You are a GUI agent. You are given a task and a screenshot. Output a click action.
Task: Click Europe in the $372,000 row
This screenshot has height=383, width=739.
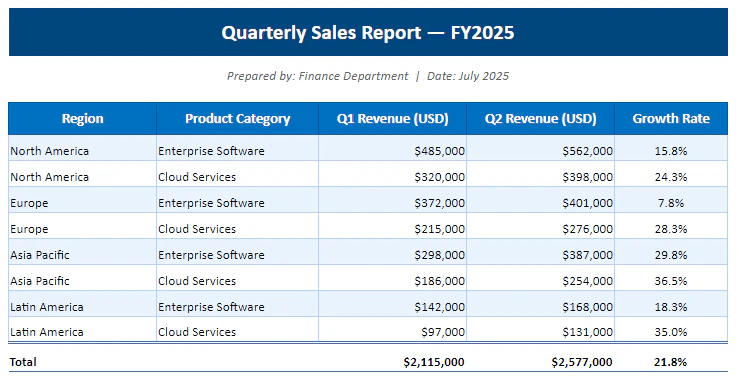coord(29,203)
